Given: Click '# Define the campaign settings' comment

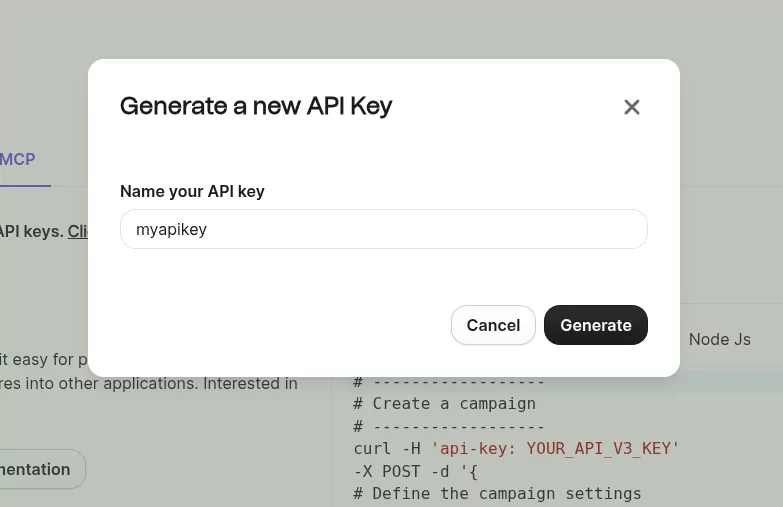Looking at the screenshot, I should coord(497,493).
